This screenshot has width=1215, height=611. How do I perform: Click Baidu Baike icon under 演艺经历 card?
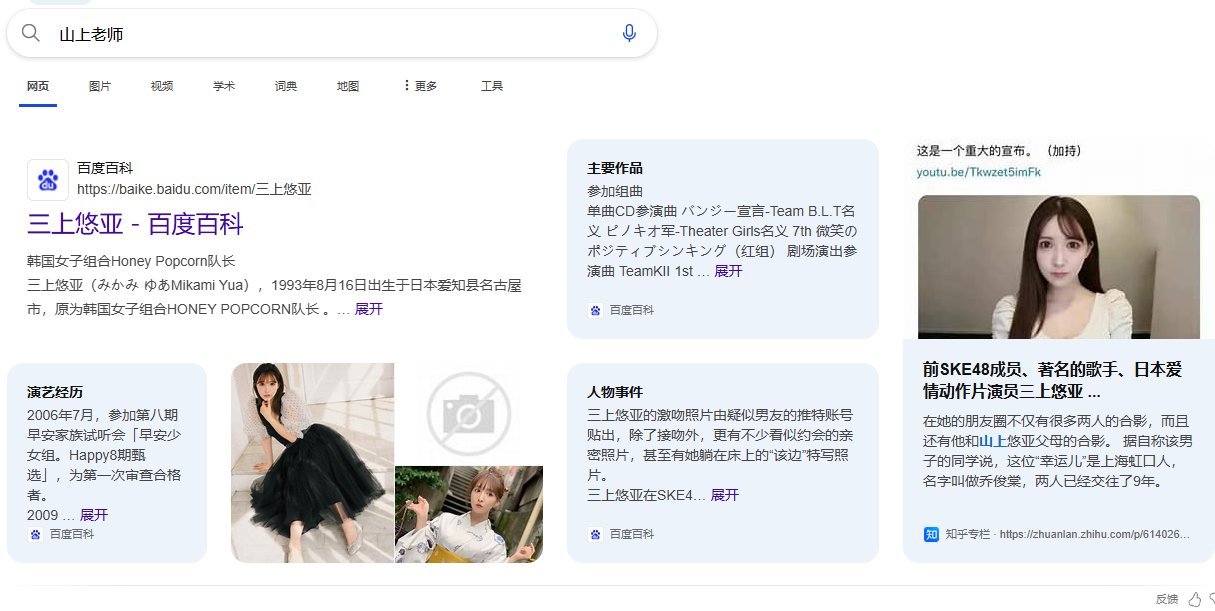35,535
